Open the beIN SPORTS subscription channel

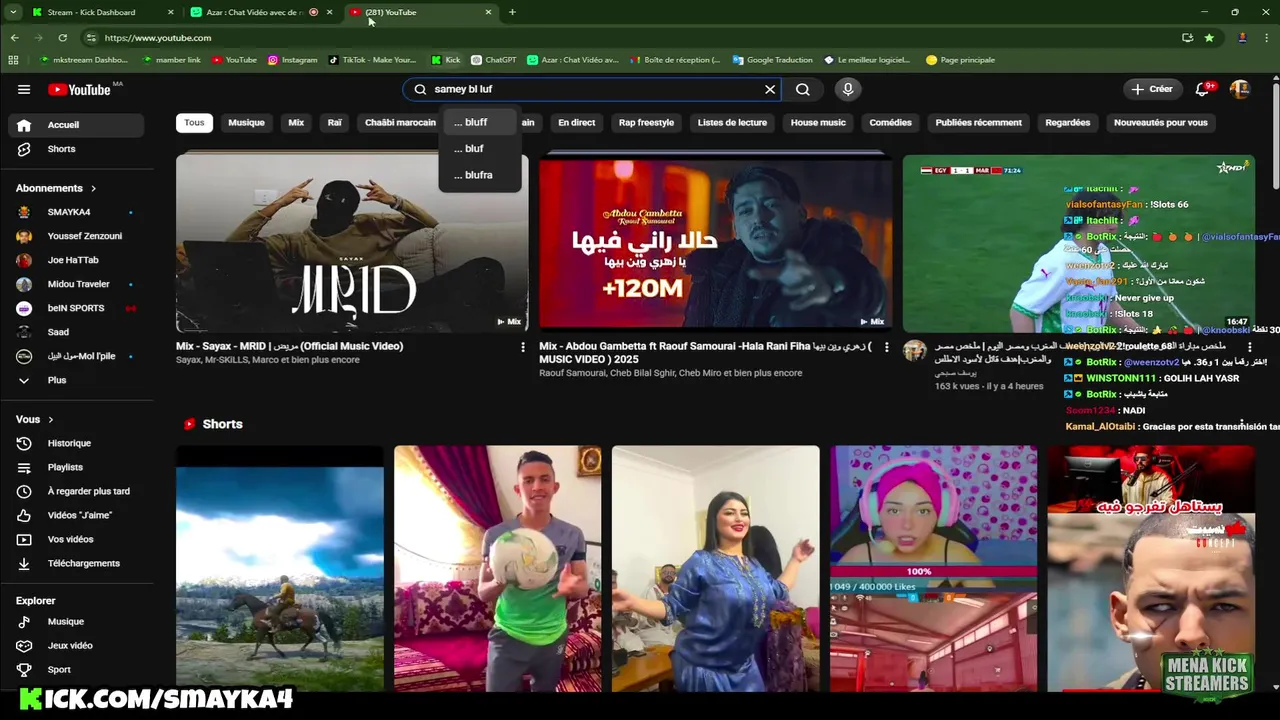pyautogui.click(x=76, y=308)
